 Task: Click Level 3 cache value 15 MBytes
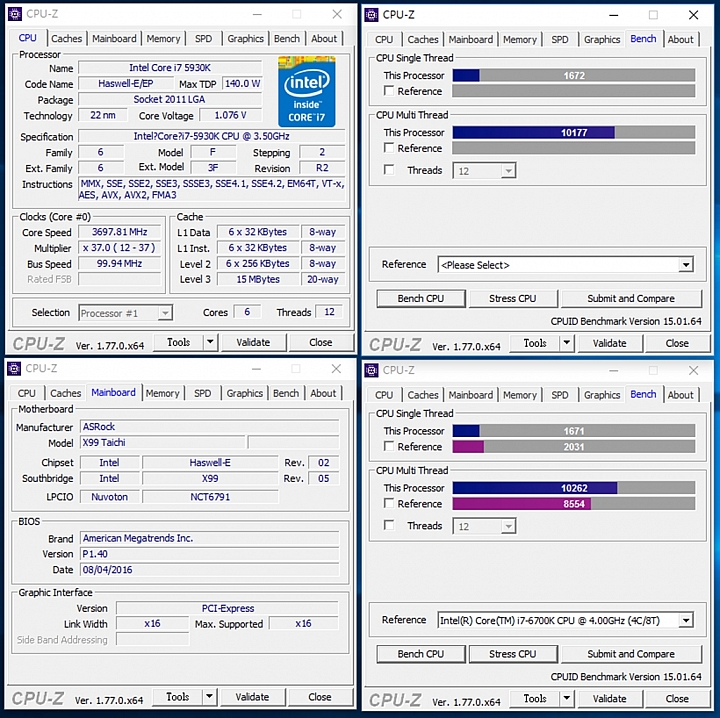click(258, 279)
